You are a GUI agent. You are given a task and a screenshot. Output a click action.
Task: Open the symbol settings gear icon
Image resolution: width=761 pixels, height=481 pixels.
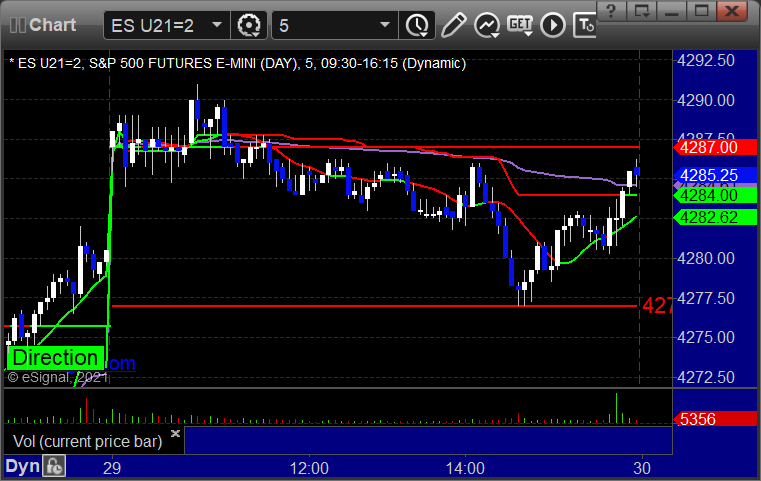(x=248, y=25)
